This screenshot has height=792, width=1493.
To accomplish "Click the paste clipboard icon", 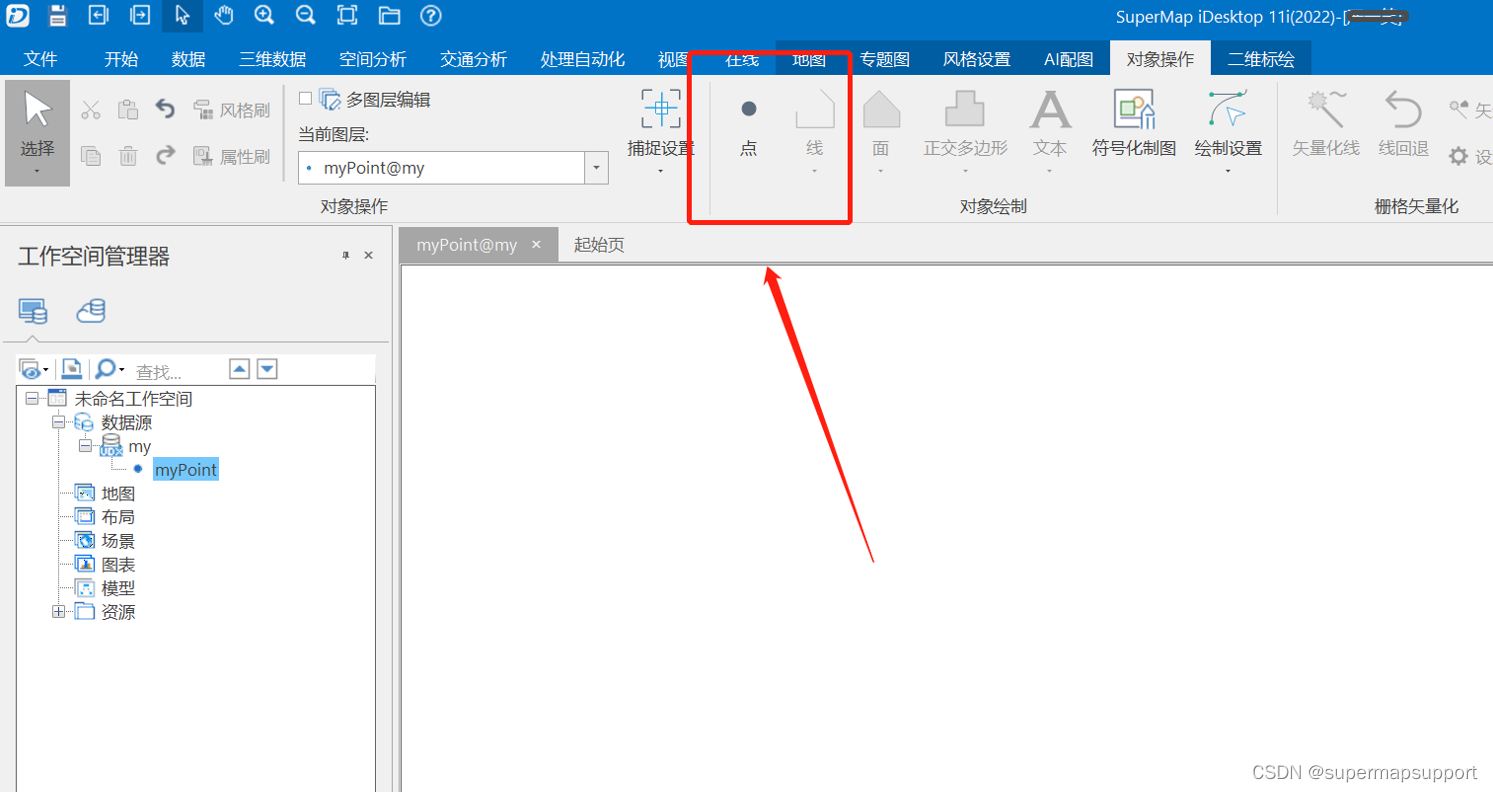I will coord(128,109).
